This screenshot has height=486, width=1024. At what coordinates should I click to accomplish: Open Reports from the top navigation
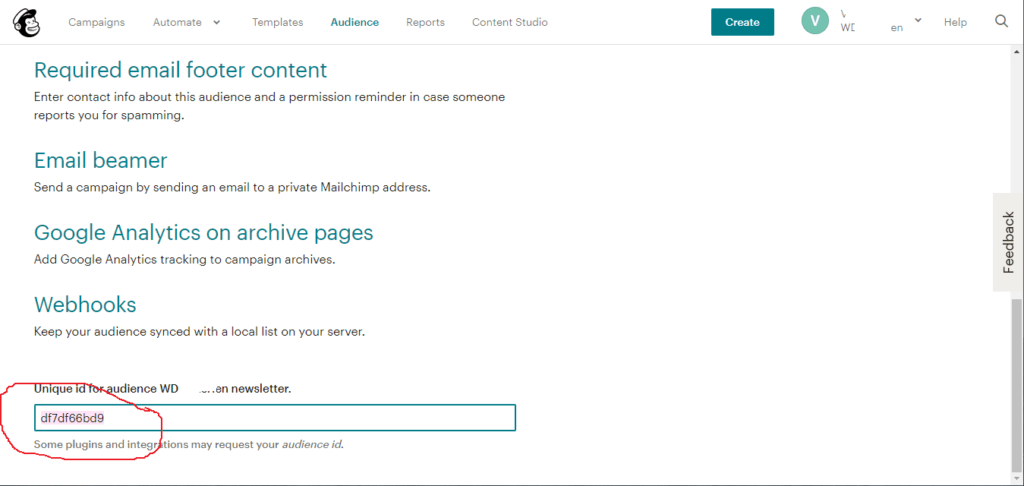(x=425, y=22)
